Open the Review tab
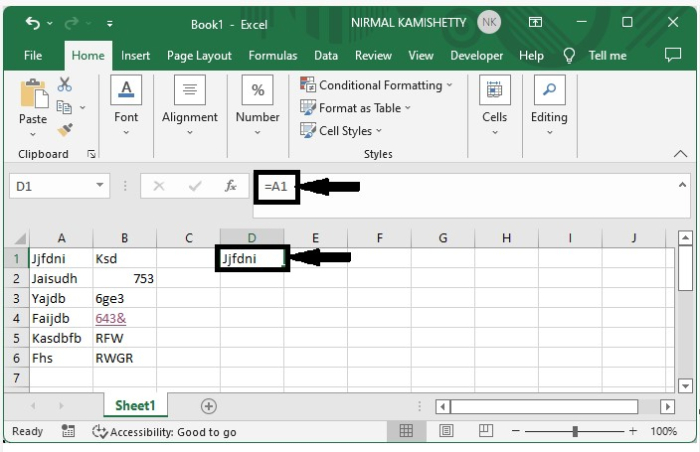This screenshot has height=452, width=700. (x=373, y=55)
